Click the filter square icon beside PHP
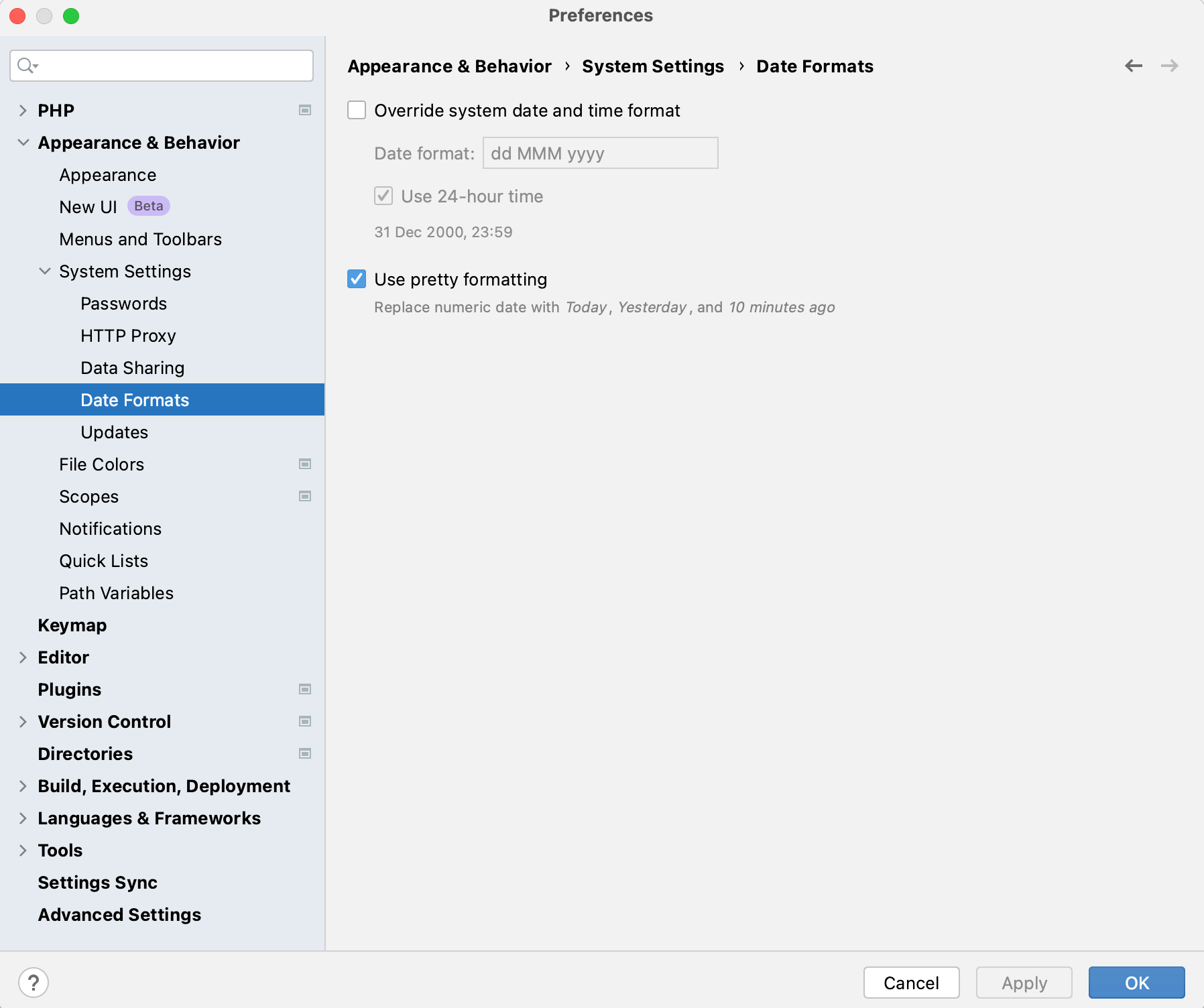The width and height of the screenshot is (1204, 1008). 306,110
